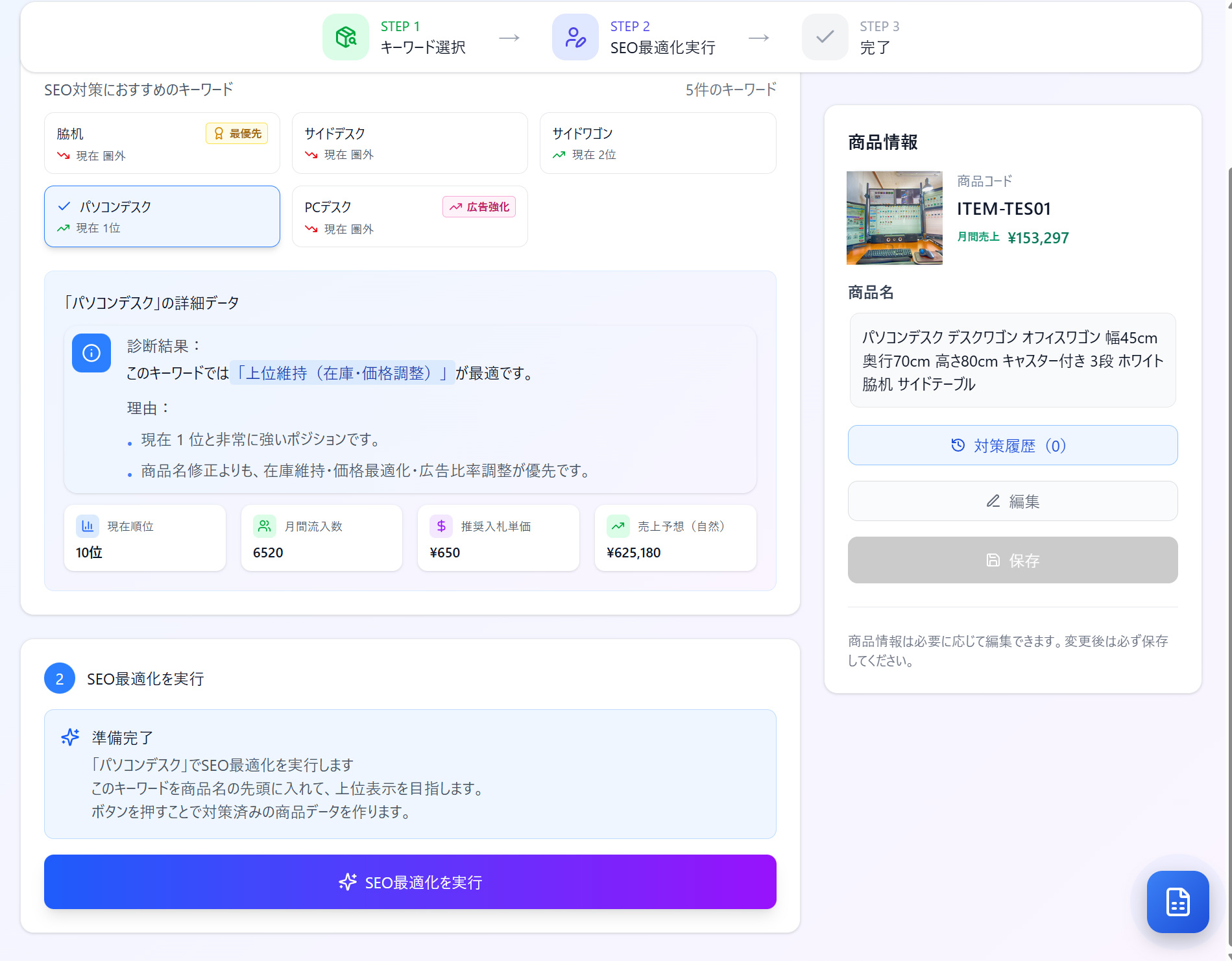1232x961 pixels.
Task: Open the floating document icon bottom right
Action: click(1178, 901)
